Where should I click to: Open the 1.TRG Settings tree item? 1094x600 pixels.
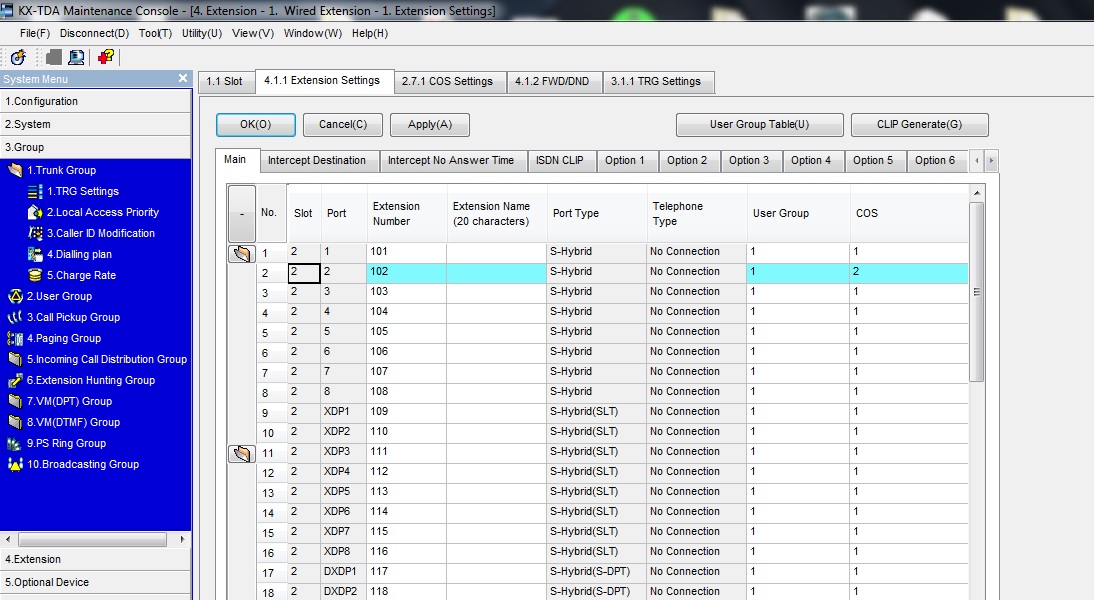(83, 191)
